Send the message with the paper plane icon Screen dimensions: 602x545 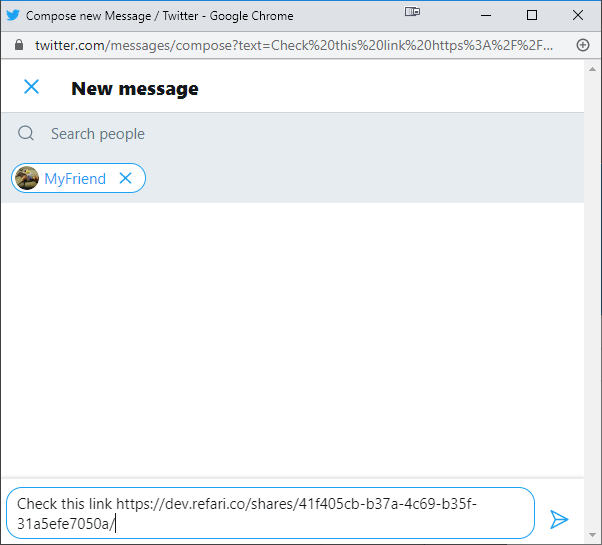coord(559,519)
